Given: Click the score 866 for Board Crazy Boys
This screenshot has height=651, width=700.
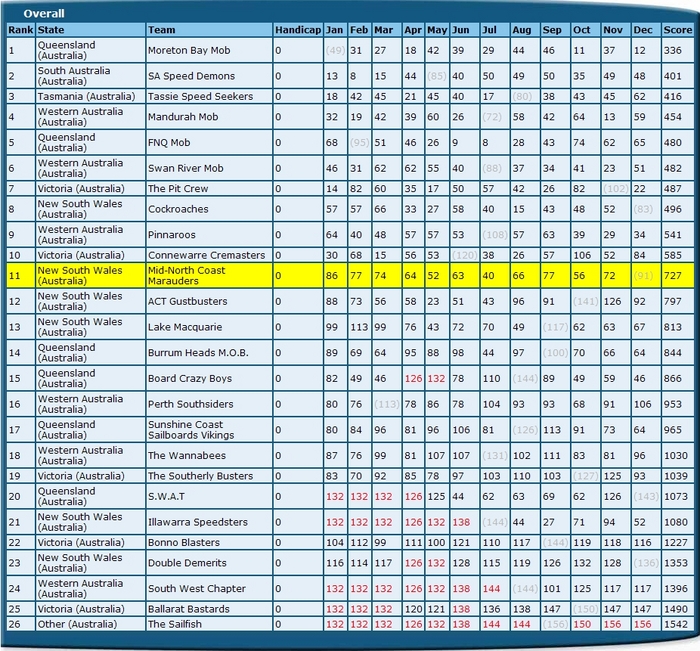Looking at the screenshot, I should (673, 379).
